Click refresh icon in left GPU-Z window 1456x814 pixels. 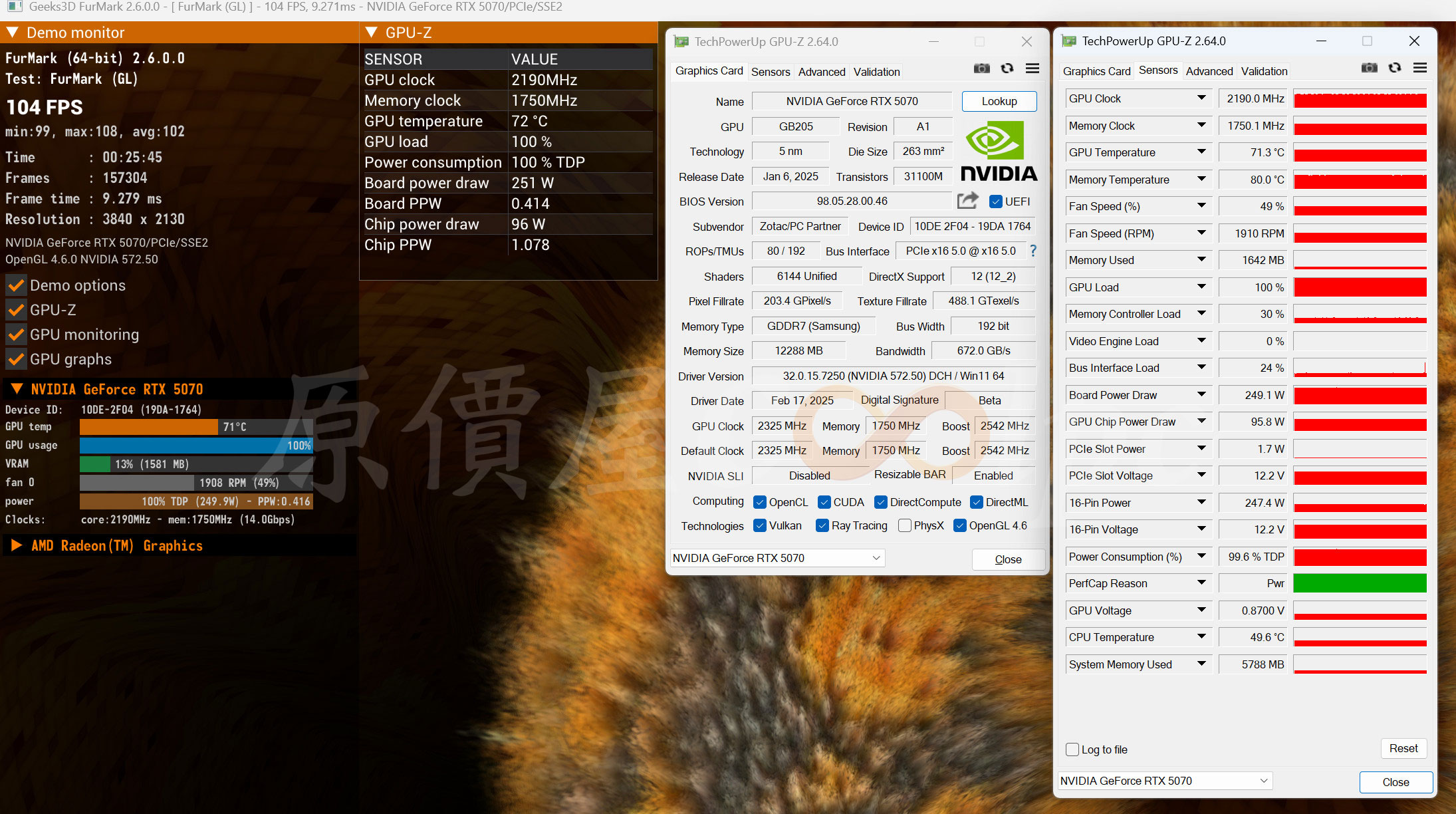1007,68
